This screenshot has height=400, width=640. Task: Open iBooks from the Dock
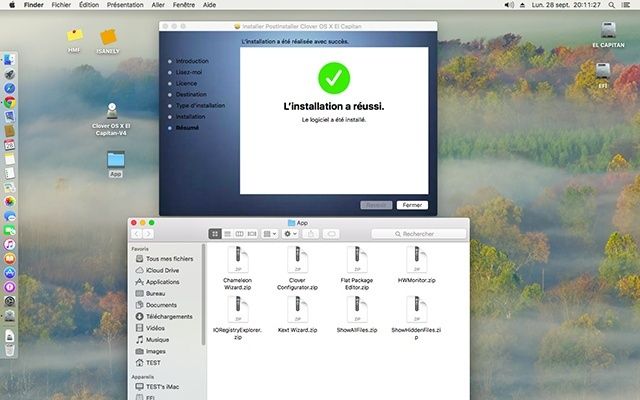coord(9,258)
